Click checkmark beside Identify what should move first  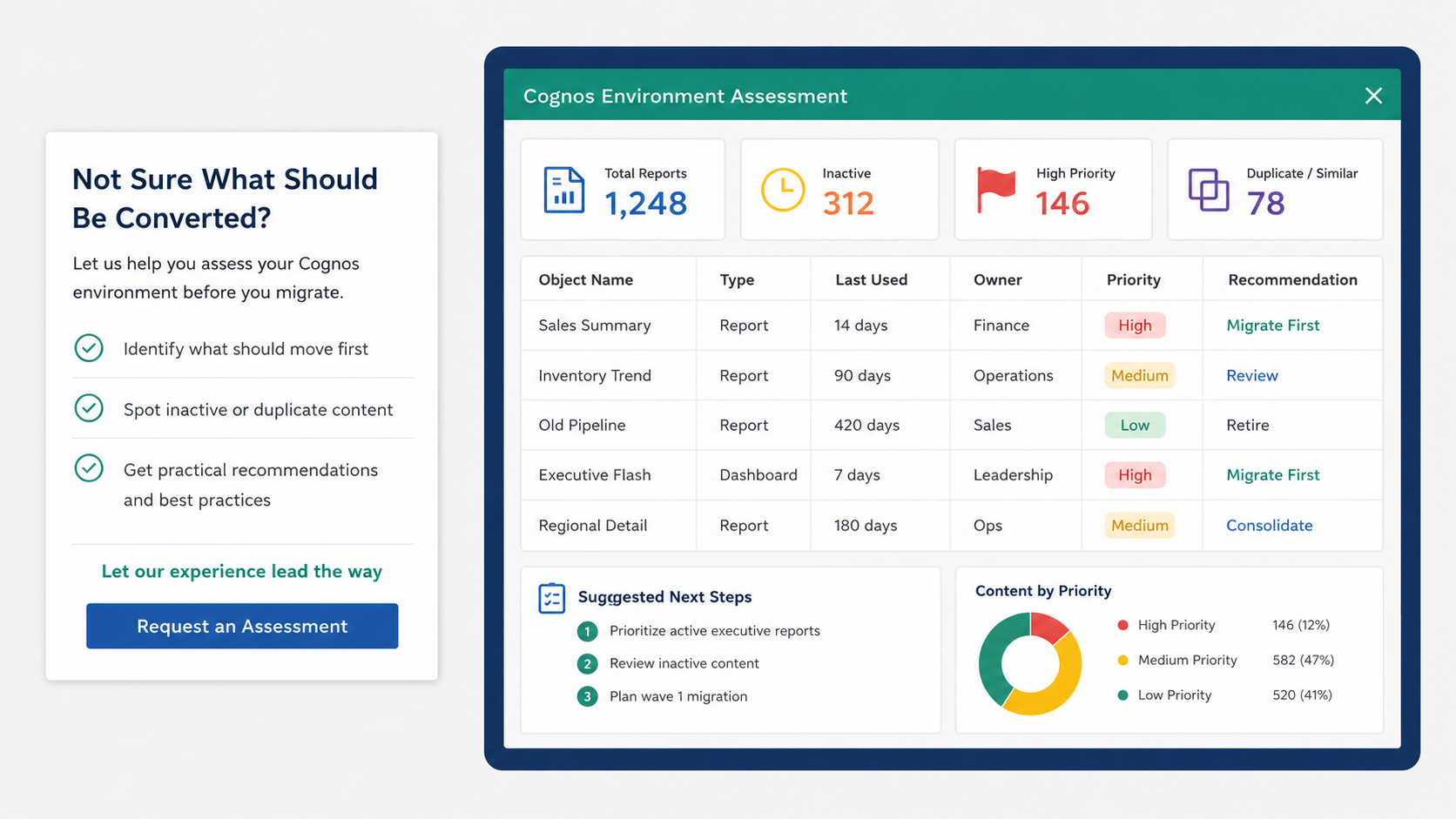click(89, 348)
